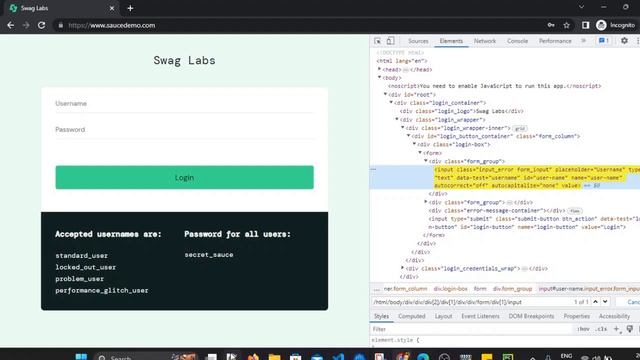
Task: Collapse the login_container div node
Action: pos(391,102)
